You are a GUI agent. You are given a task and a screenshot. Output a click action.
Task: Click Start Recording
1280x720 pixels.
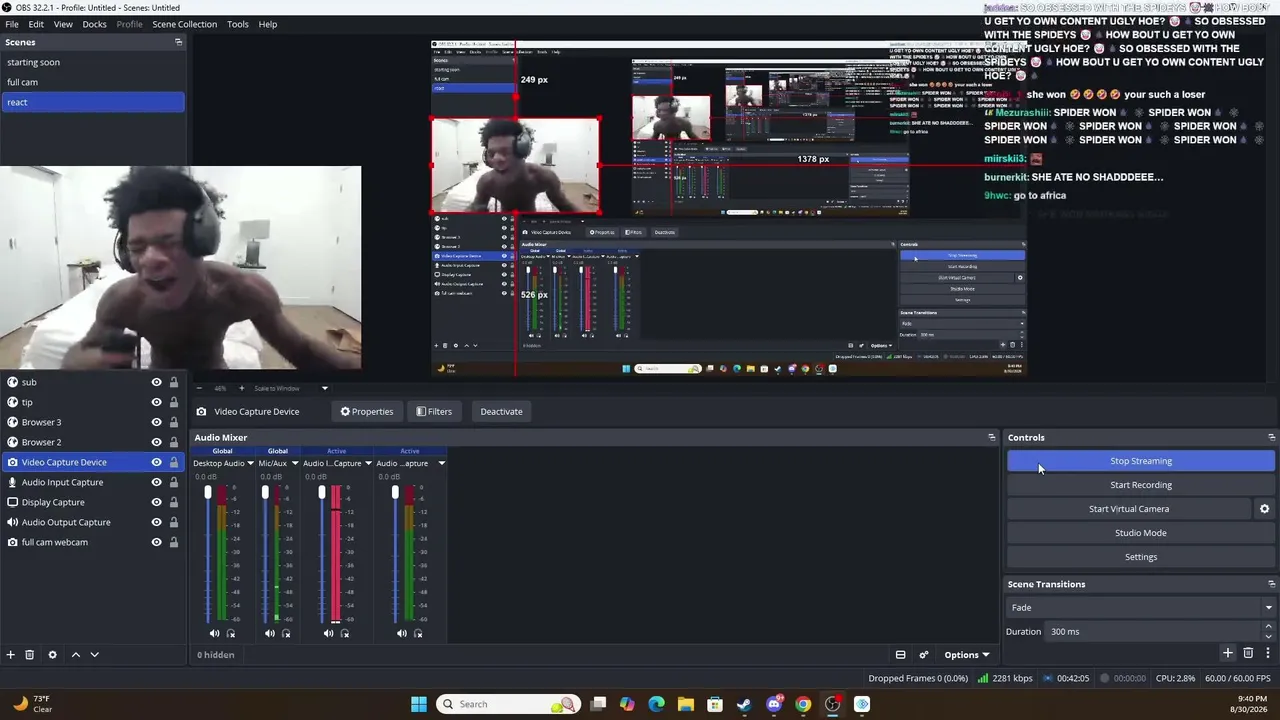(1141, 485)
